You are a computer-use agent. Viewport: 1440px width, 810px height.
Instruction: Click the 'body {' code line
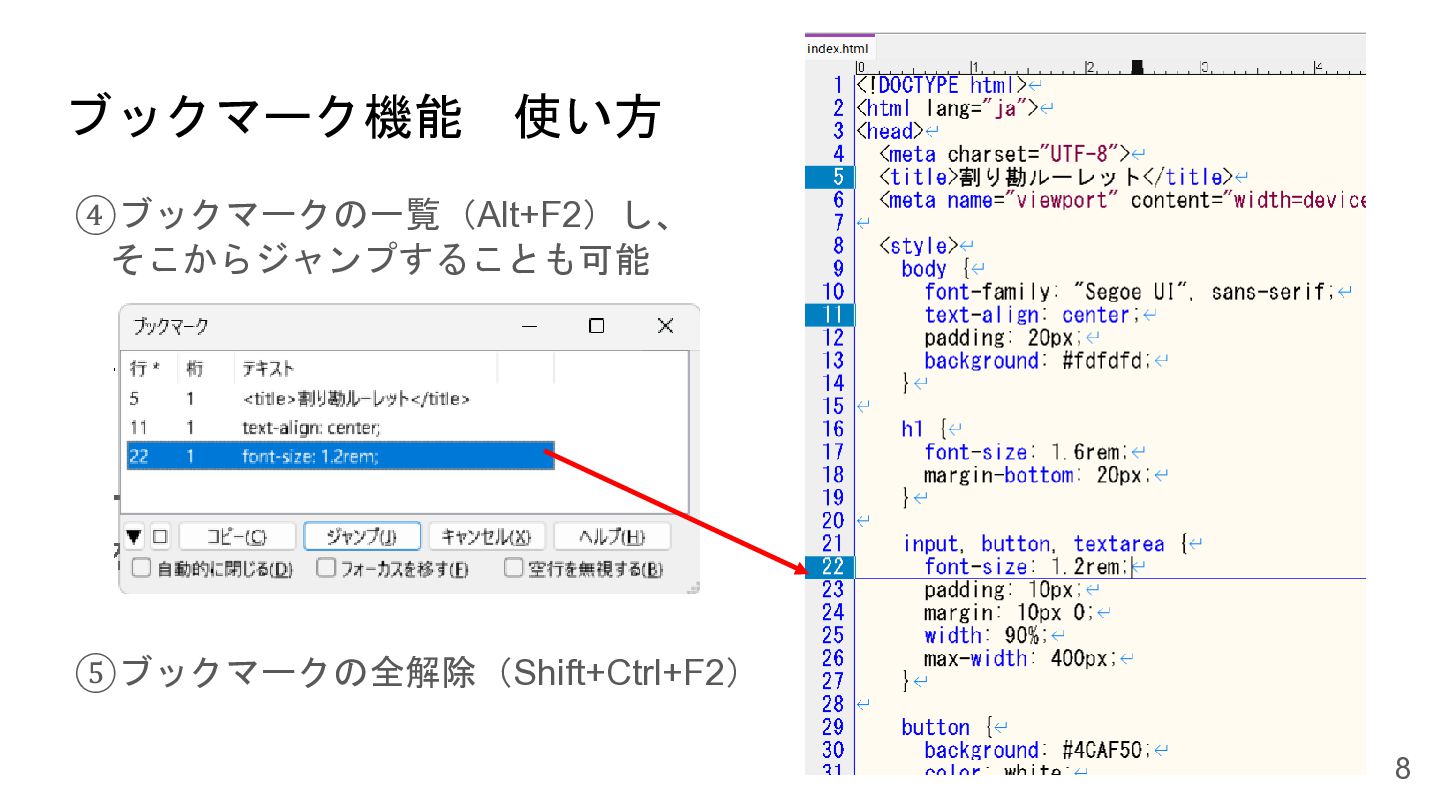click(935, 269)
